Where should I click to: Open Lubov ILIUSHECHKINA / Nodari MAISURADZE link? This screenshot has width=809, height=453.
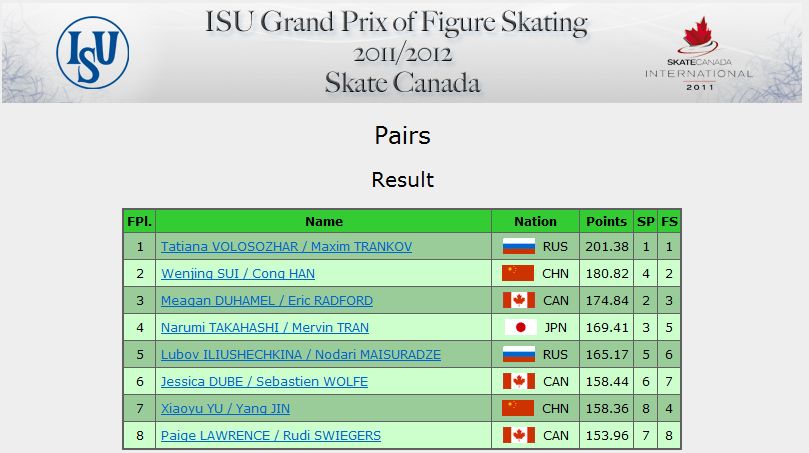(301, 354)
